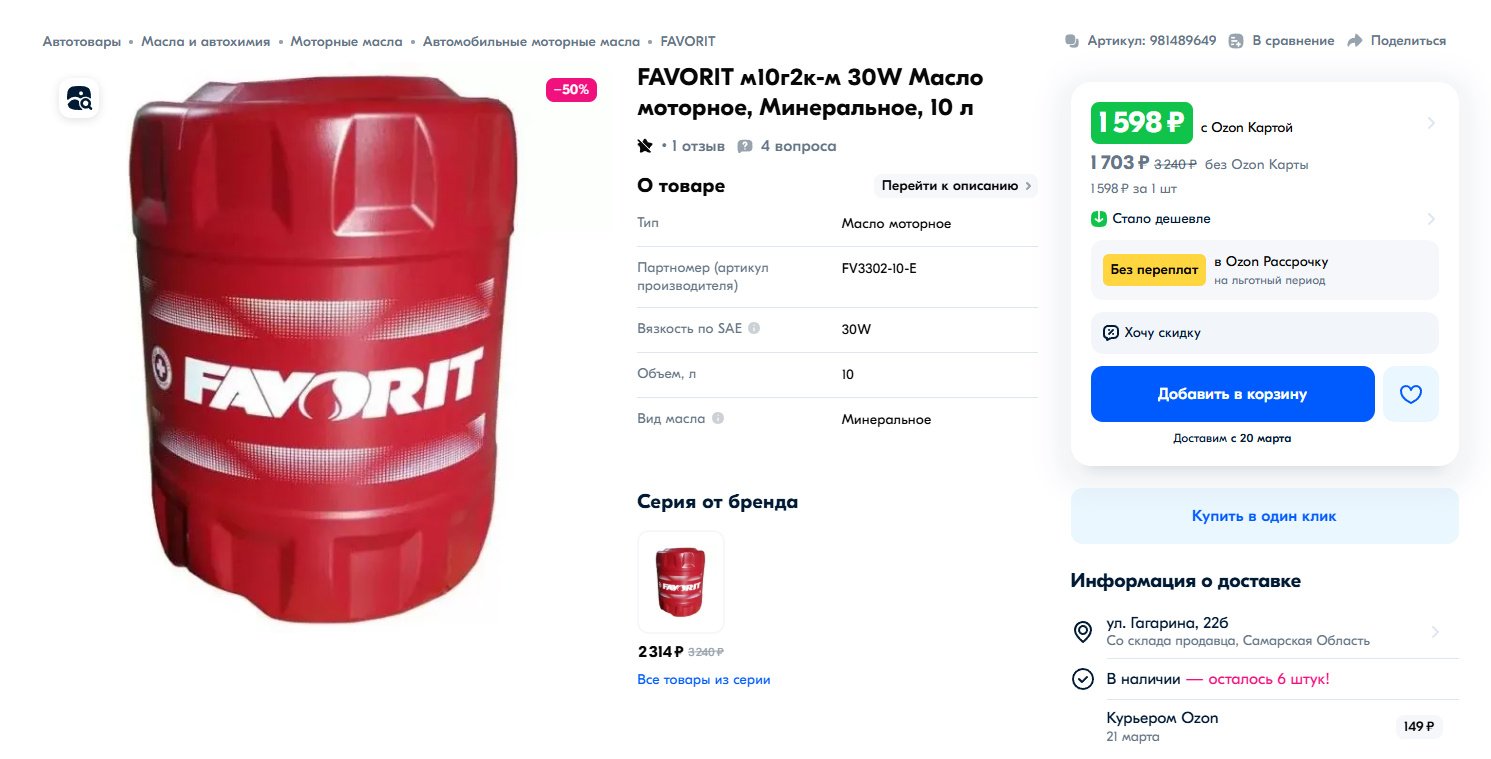Click the share arrow icon
The height and width of the screenshot is (759, 1491).
coord(1355,41)
